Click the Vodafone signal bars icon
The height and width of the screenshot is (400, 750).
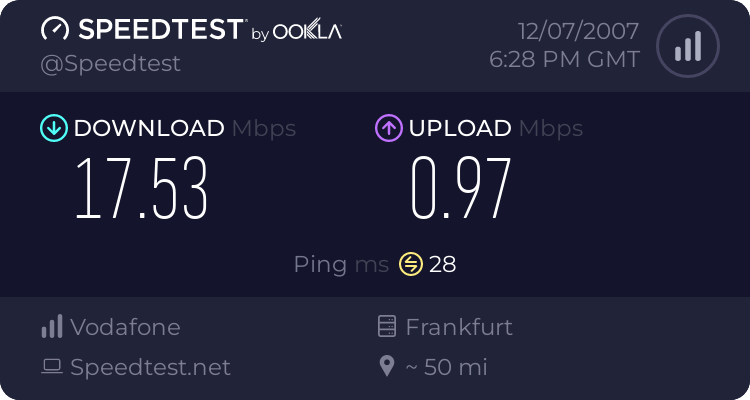[x=52, y=327]
